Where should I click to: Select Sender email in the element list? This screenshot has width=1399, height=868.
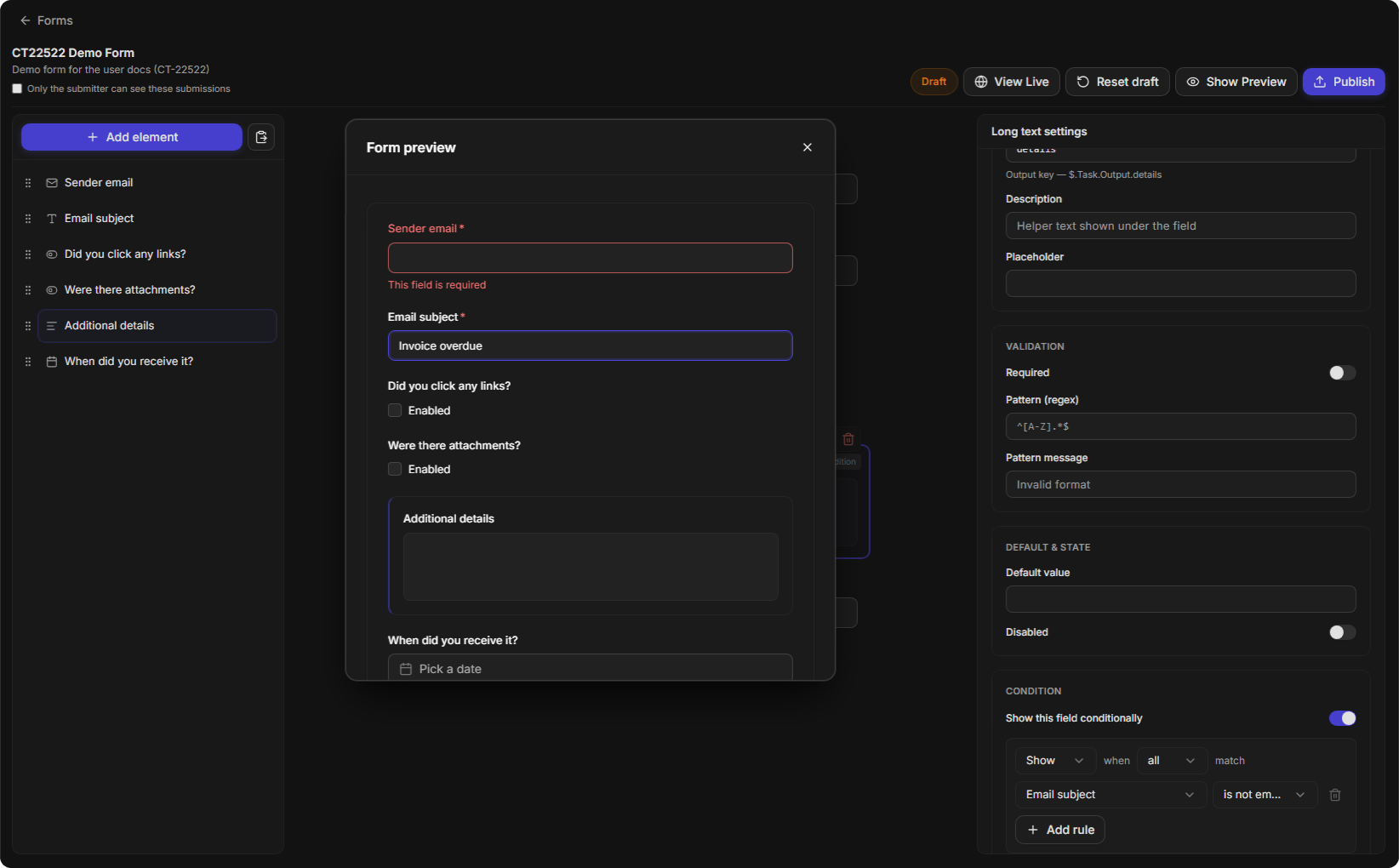(x=157, y=183)
